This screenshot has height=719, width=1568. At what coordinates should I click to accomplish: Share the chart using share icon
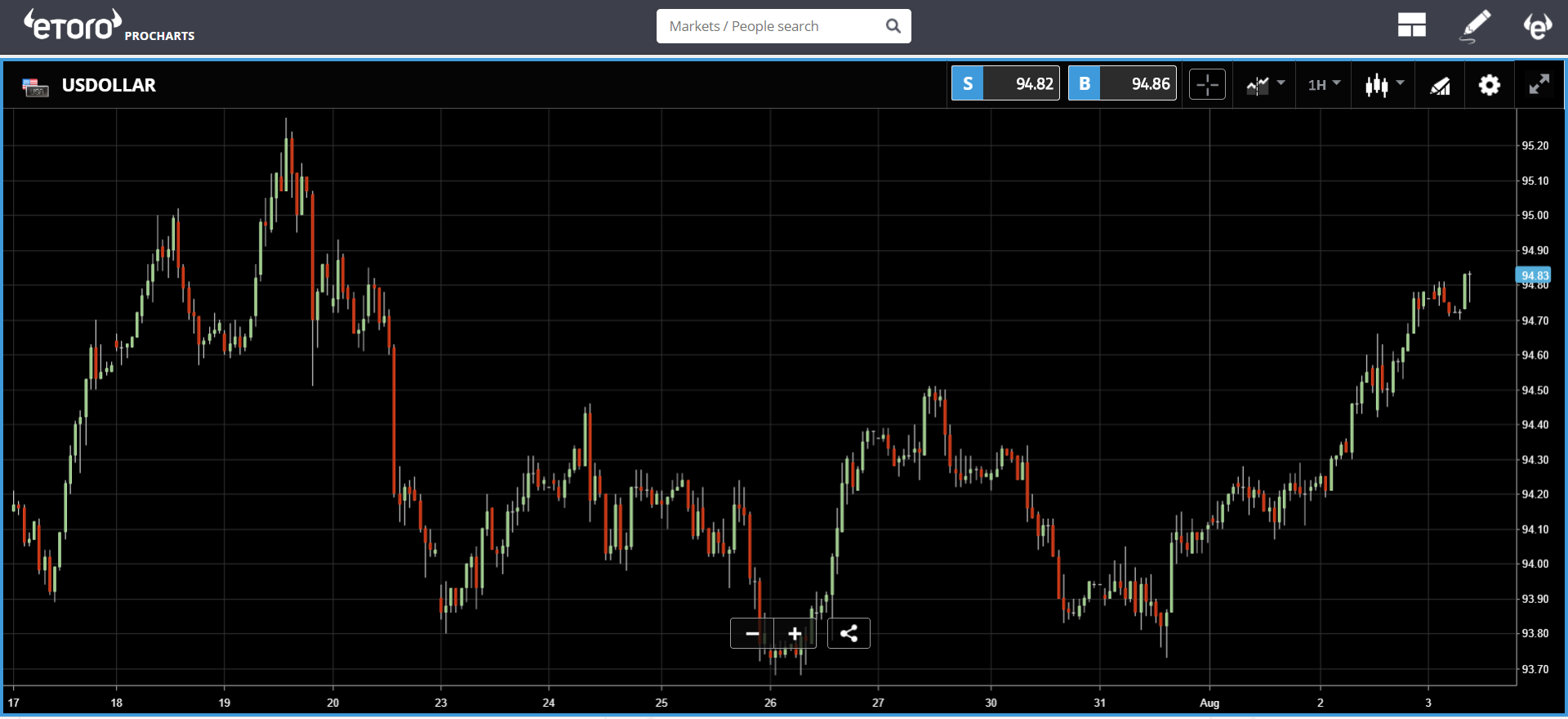pos(849,633)
